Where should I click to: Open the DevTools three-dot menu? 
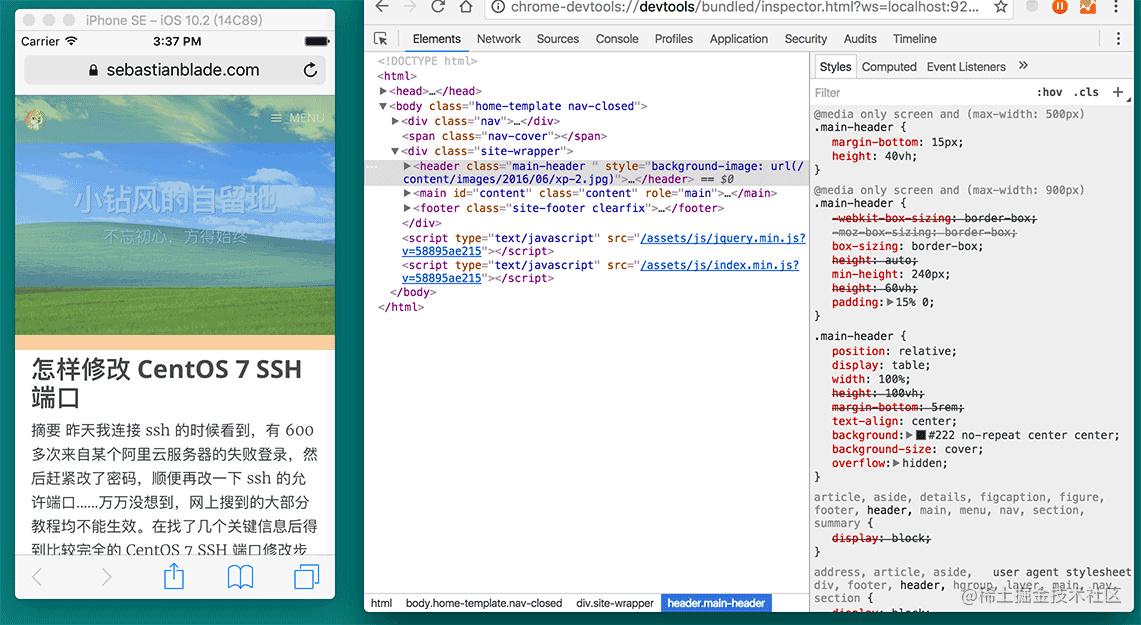(1118, 38)
